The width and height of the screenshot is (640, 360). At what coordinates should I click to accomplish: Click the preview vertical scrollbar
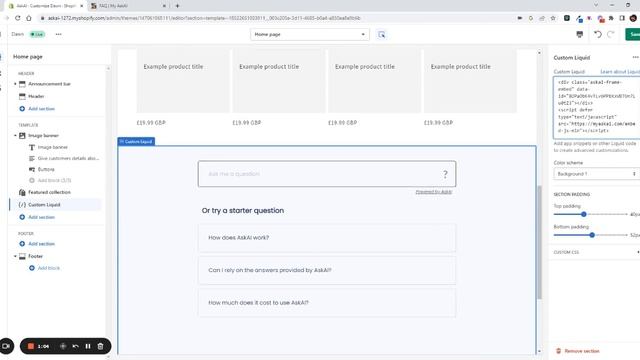coord(539,242)
